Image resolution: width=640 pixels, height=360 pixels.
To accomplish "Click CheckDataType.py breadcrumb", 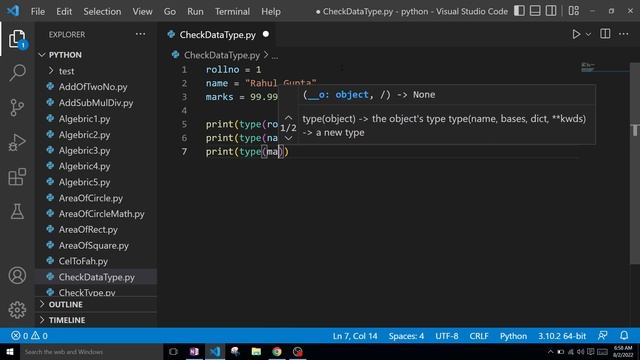I will coord(222,55).
